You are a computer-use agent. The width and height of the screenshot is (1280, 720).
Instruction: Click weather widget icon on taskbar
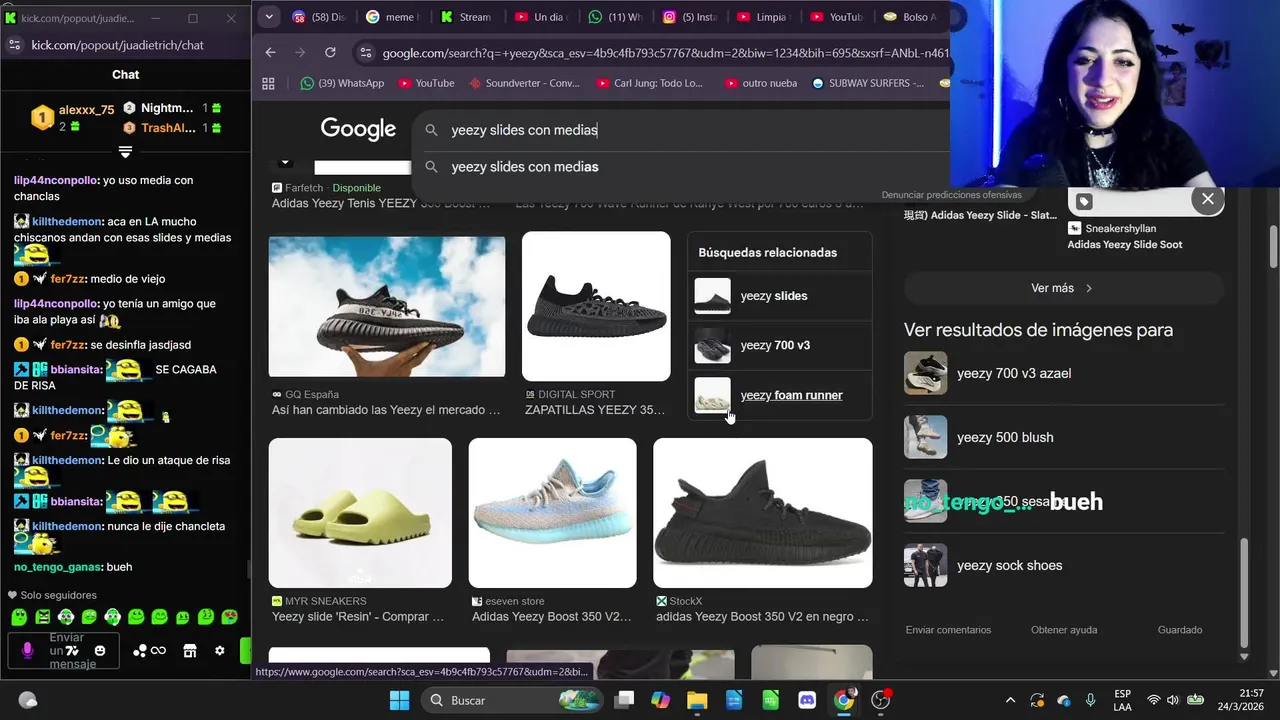(28, 700)
